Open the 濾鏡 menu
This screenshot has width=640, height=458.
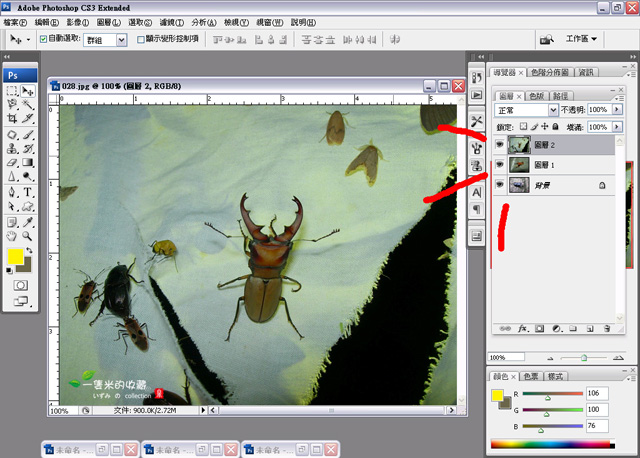tap(170, 21)
